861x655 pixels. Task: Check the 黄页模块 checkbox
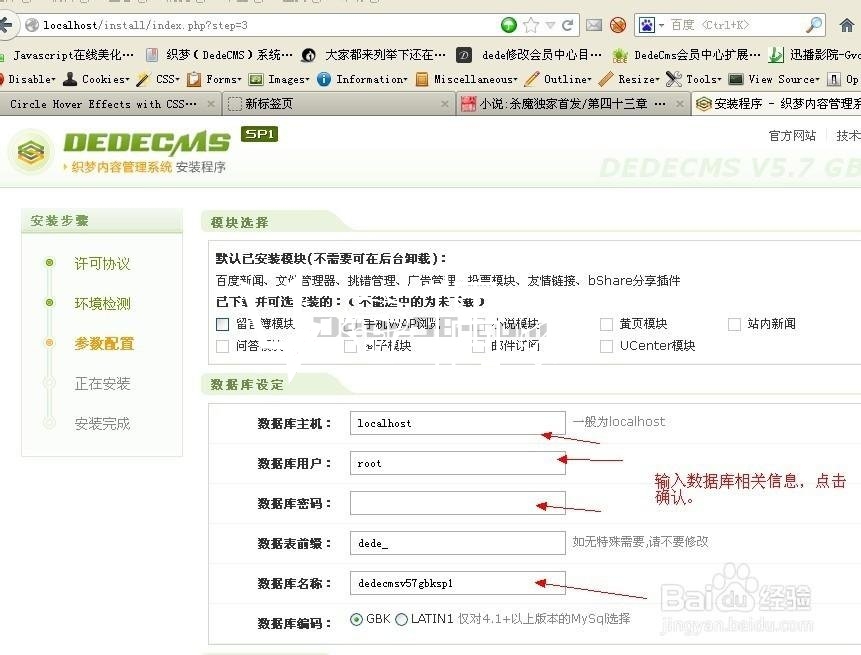coord(606,324)
